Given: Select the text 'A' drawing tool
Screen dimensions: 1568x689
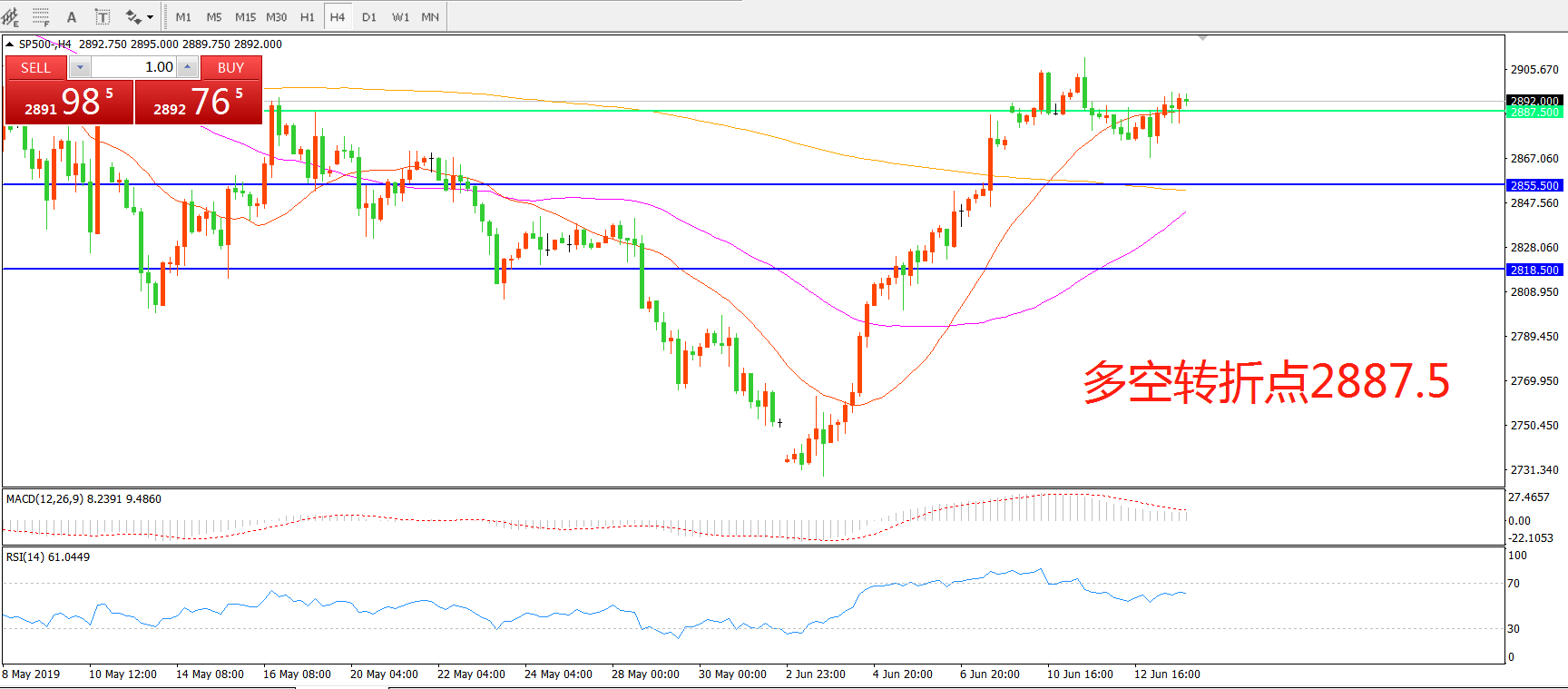Looking at the screenshot, I should pyautogui.click(x=72, y=16).
